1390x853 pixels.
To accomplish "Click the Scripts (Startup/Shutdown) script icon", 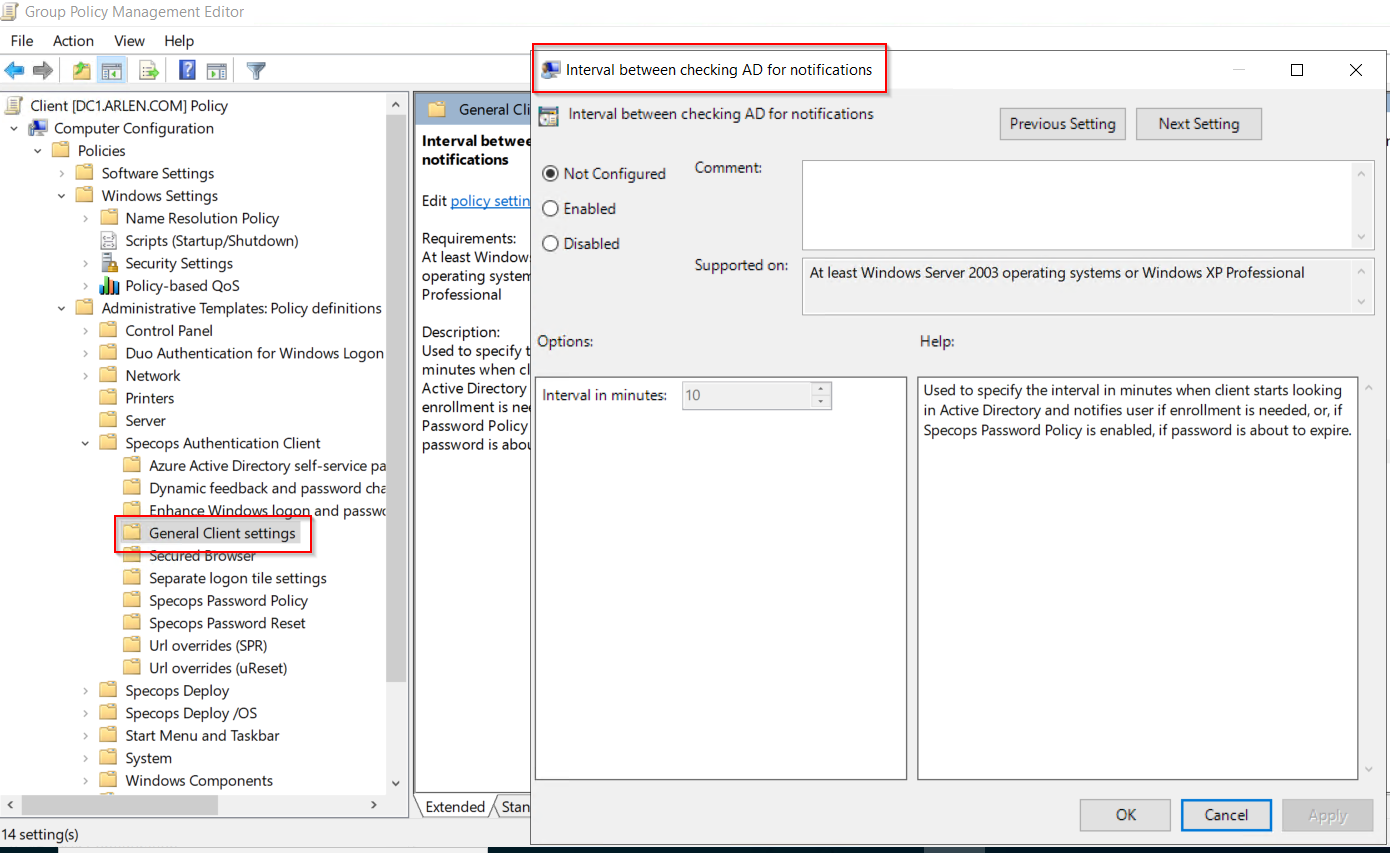I will coord(109,241).
